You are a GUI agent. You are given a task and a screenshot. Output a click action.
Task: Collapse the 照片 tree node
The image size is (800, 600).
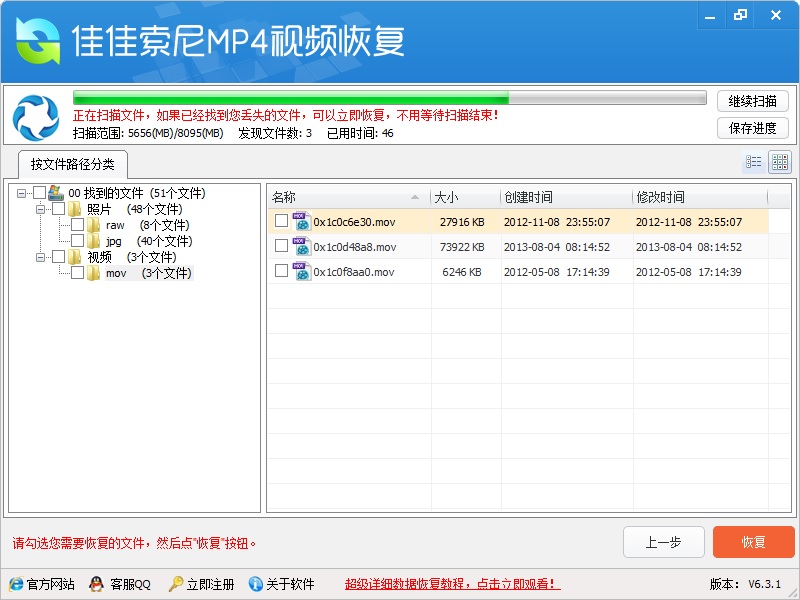click(x=41, y=209)
